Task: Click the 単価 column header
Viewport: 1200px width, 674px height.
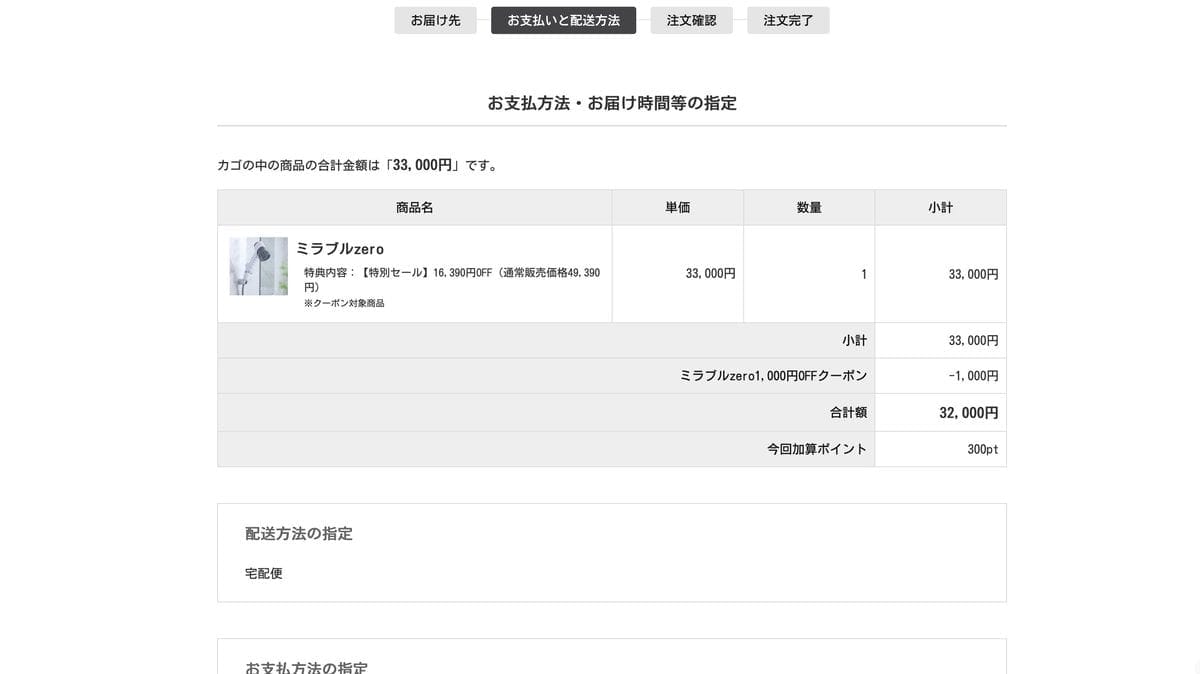Action: point(677,207)
